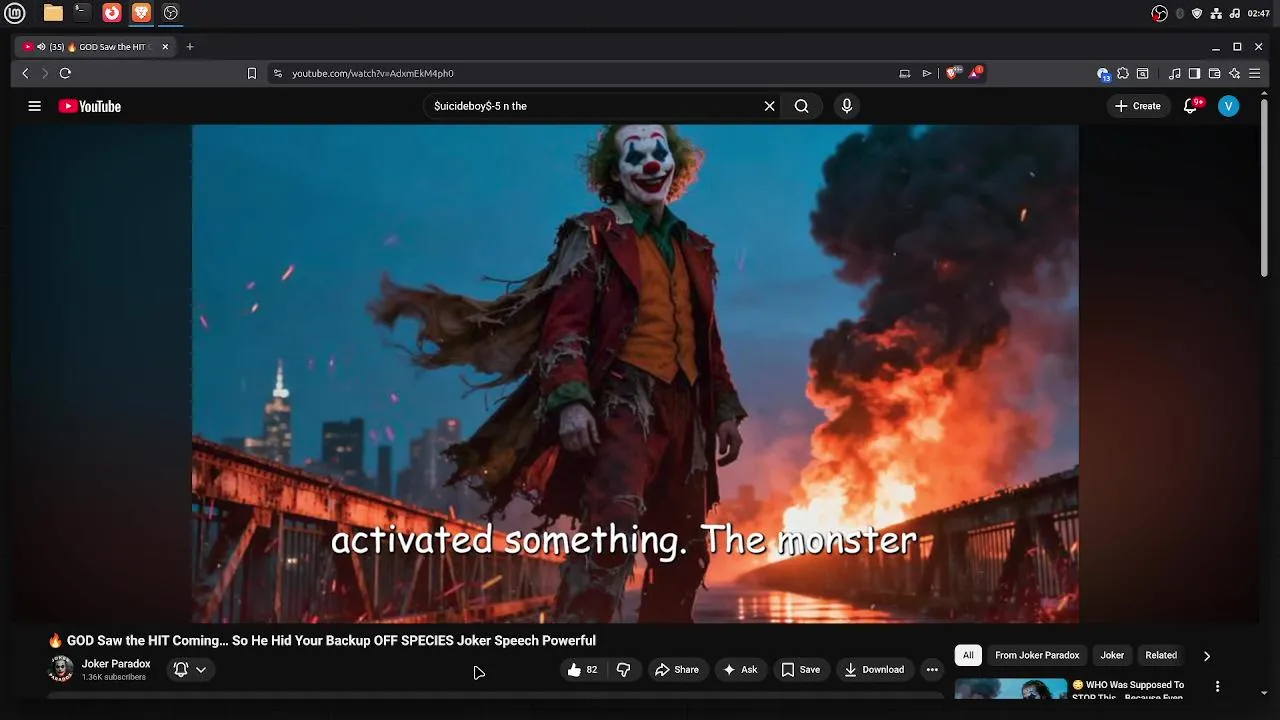Image resolution: width=1280 pixels, height=720 pixels.
Task: Open subscription notification bell dropdown
Action: tap(190, 670)
